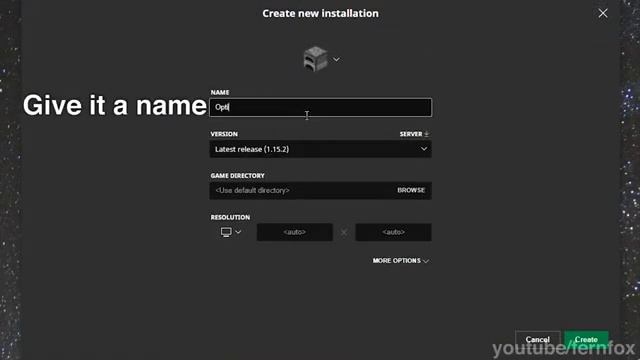The width and height of the screenshot is (640, 360).
Task: Click the resolution width auto field
Action: [294, 232]
